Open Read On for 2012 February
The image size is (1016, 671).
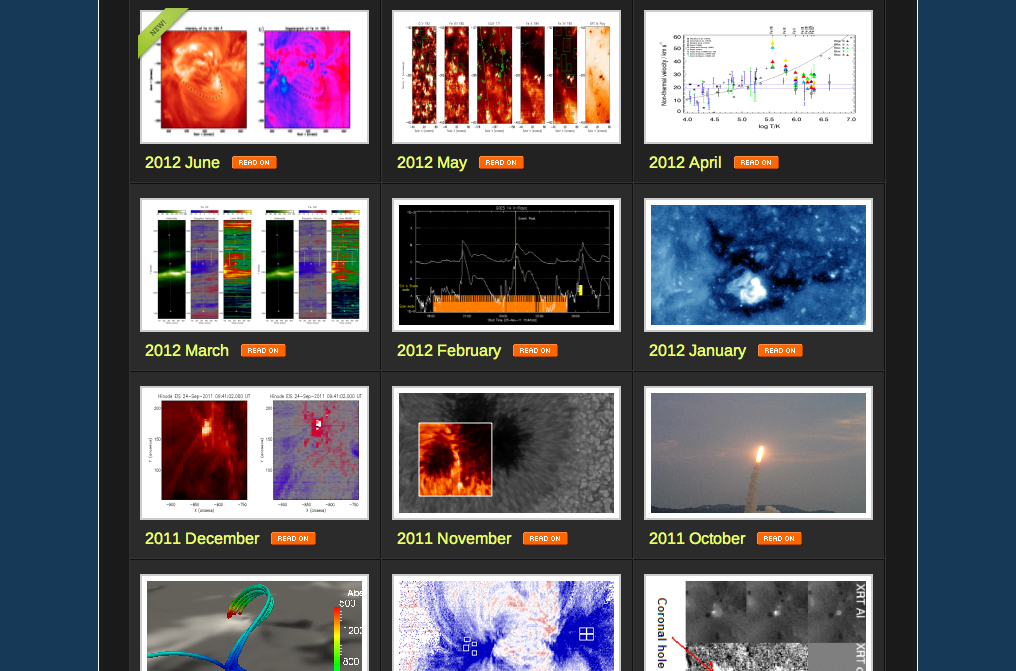point(535,351)
